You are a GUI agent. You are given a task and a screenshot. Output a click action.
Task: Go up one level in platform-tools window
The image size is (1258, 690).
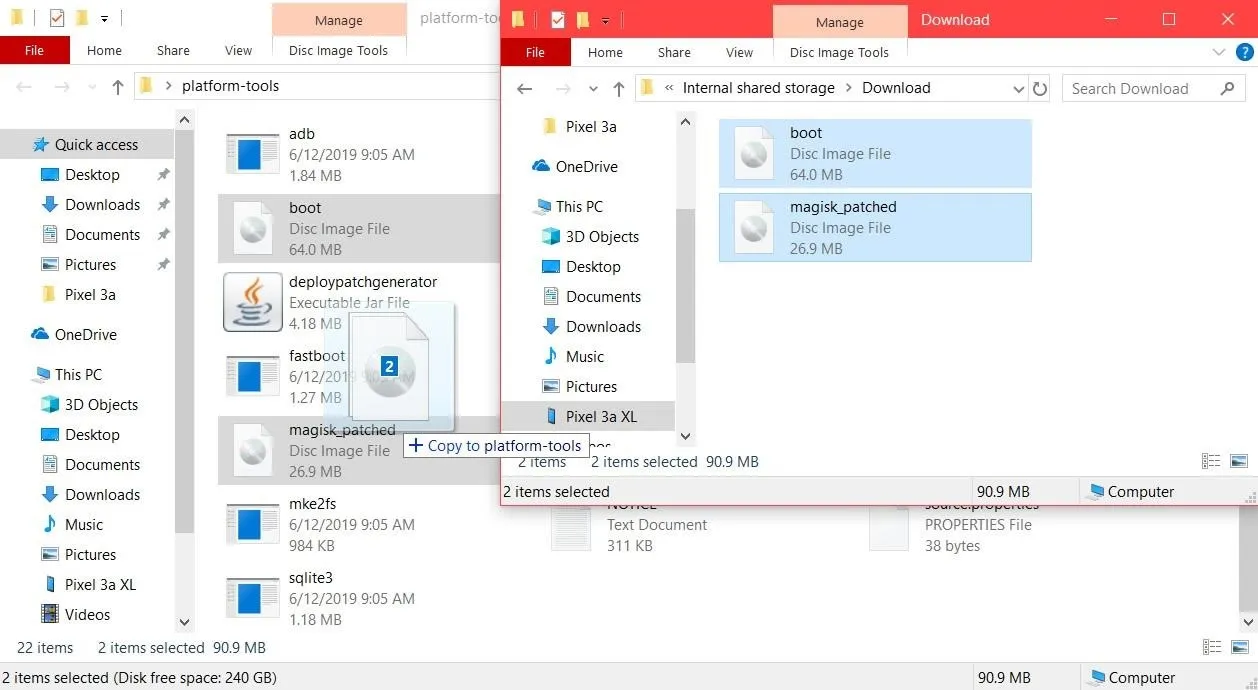coord(117,86)
